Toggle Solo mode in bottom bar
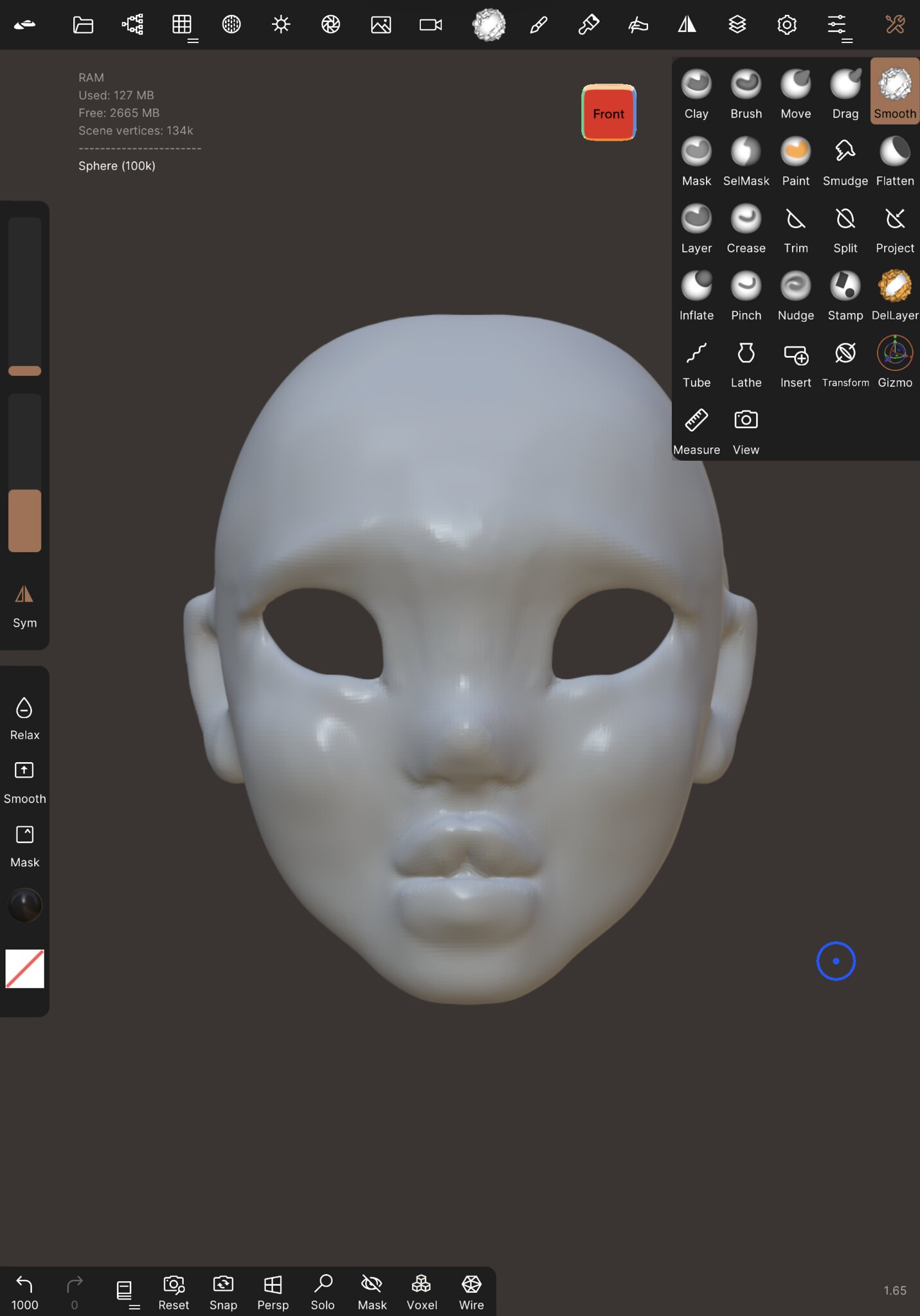 click(323, 1292)
